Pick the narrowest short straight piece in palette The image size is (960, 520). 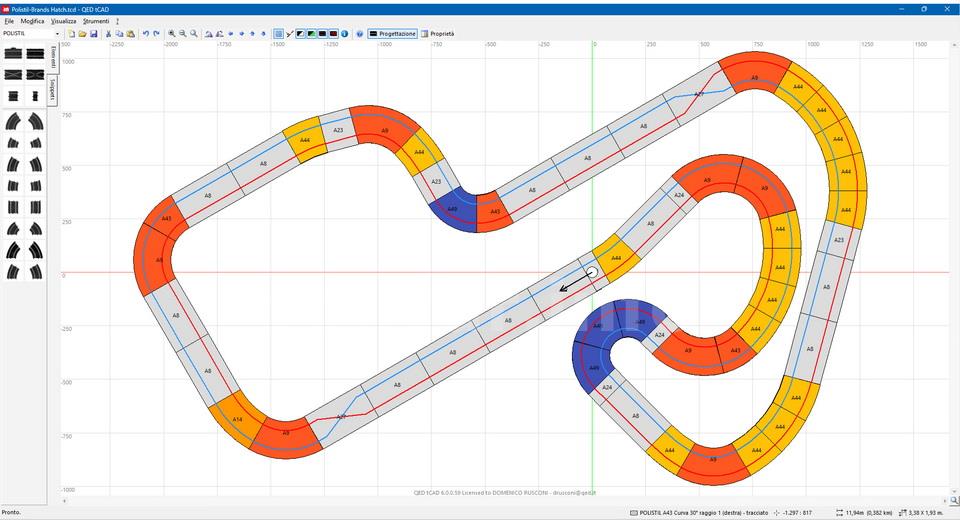pos(36,96)
